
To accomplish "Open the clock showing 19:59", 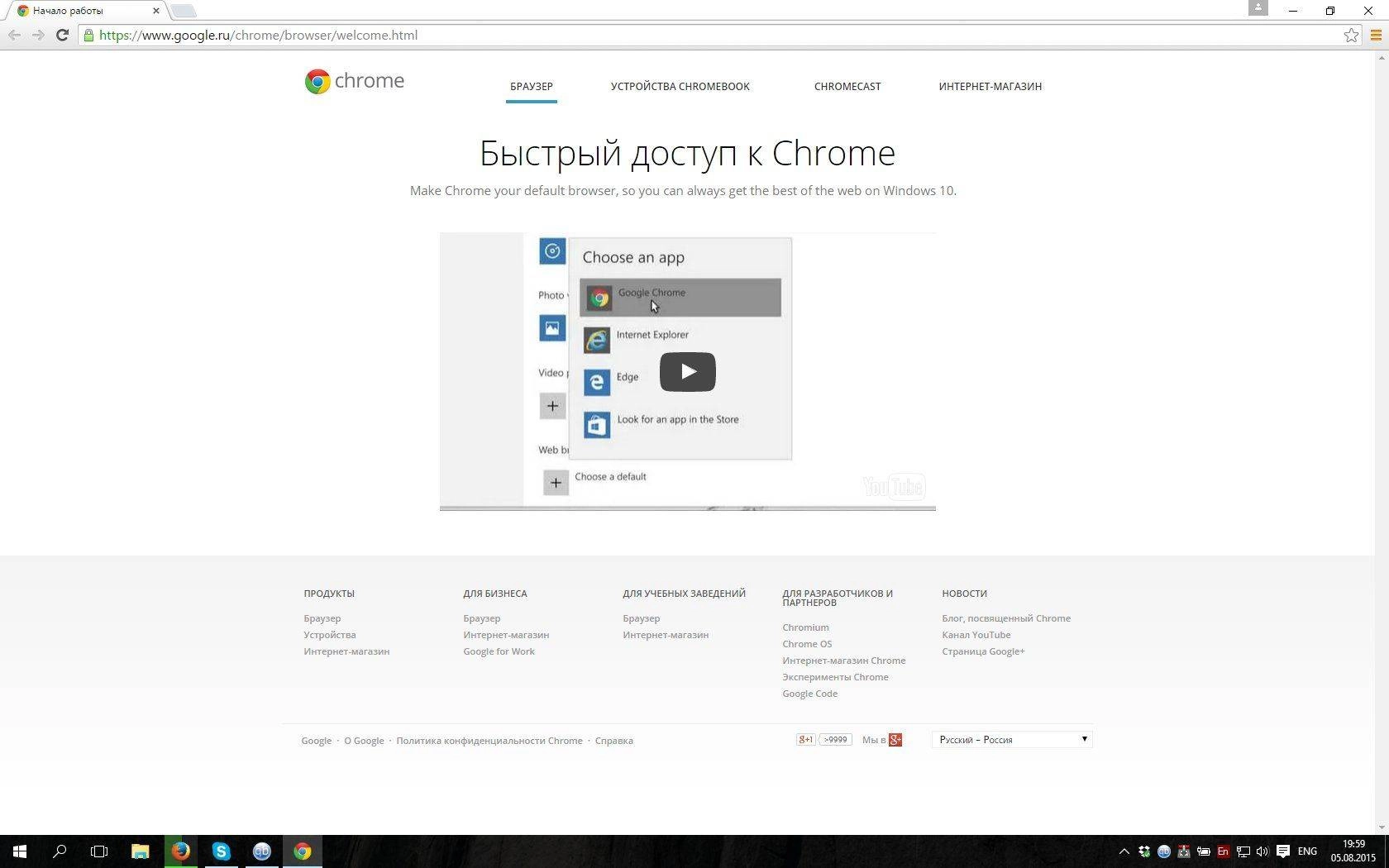I will pyautogui.click(x=1353, y=851).
